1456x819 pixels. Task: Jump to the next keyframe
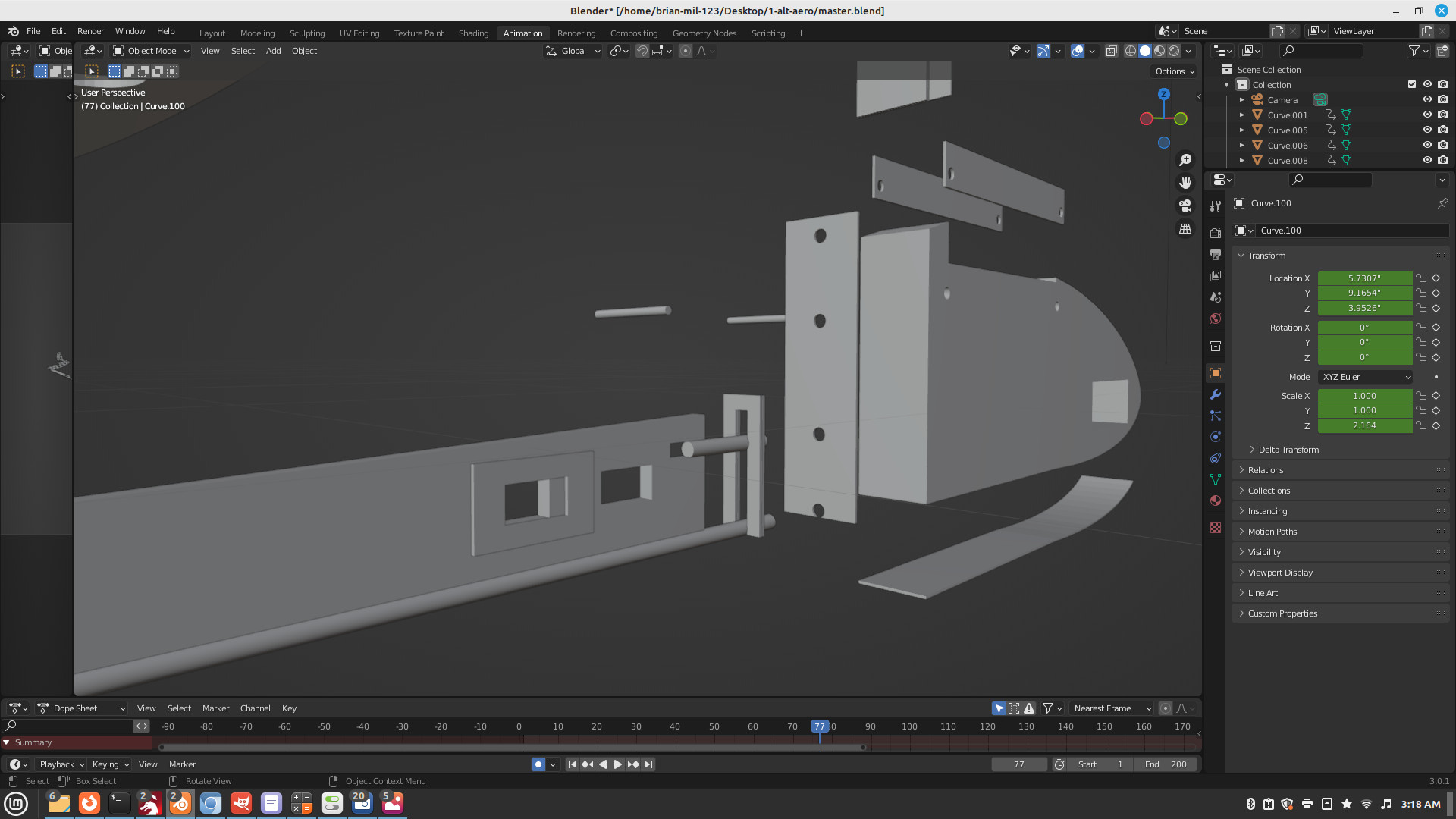point(633,764)
